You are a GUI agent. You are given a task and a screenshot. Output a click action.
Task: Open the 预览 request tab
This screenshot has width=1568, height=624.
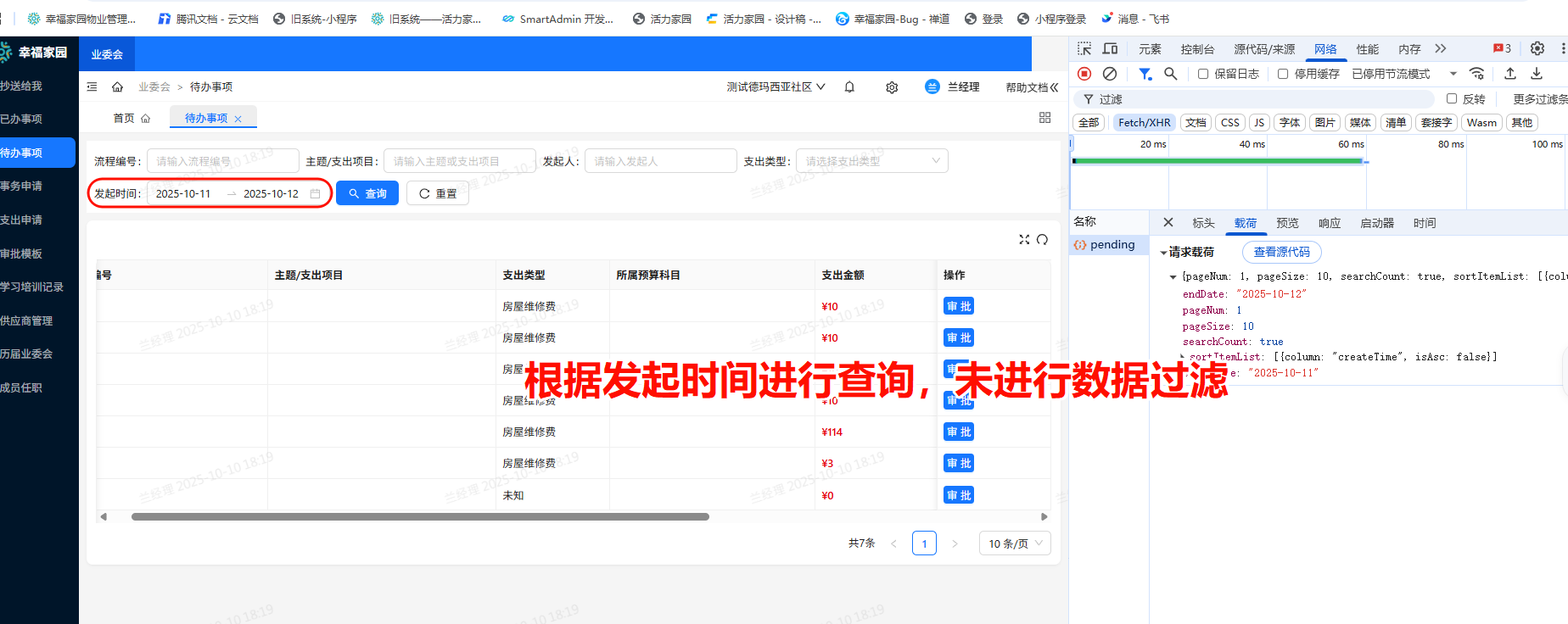coord(1287,223)
